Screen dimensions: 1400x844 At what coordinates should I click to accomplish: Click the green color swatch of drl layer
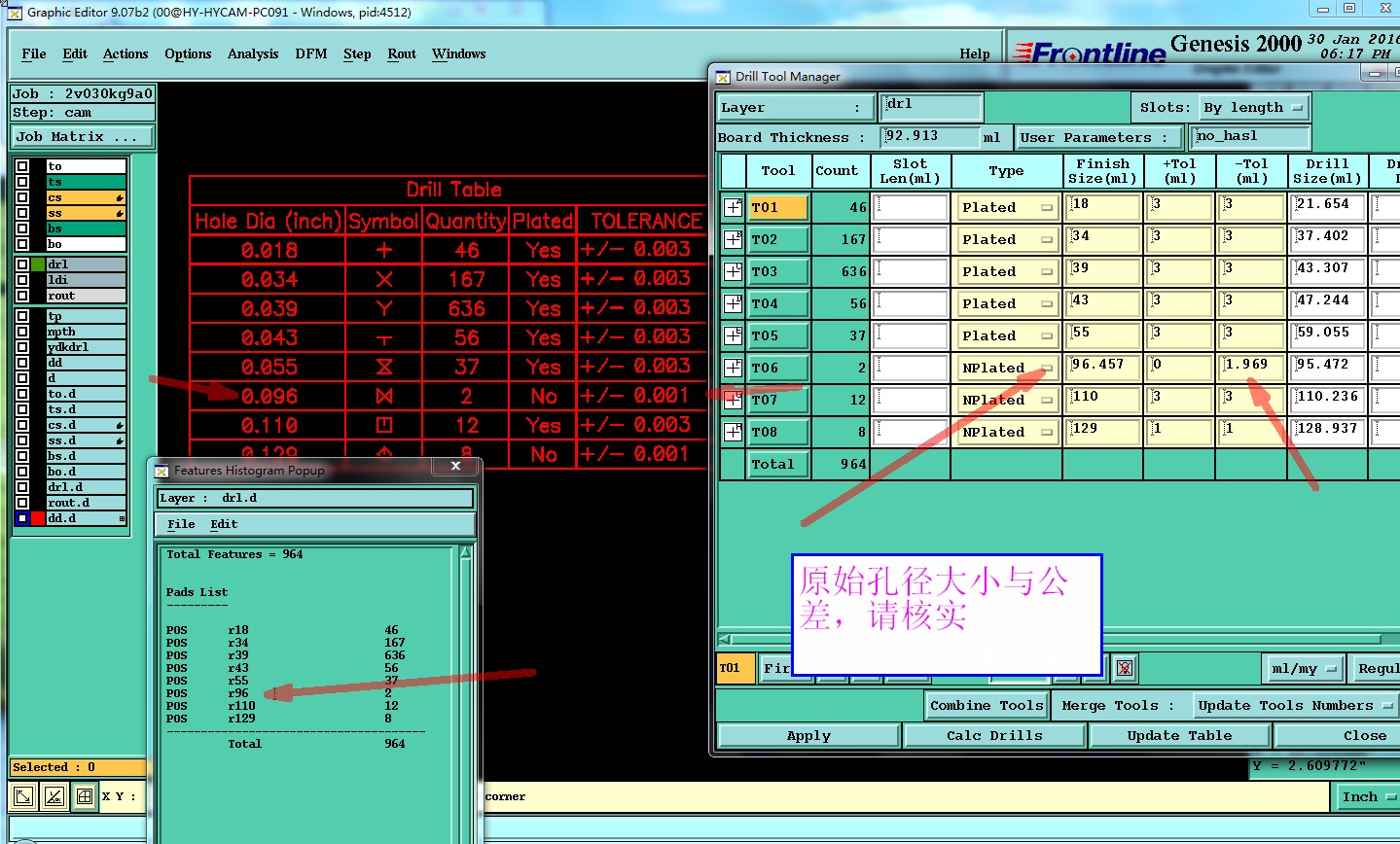click(x=38, y=264)
